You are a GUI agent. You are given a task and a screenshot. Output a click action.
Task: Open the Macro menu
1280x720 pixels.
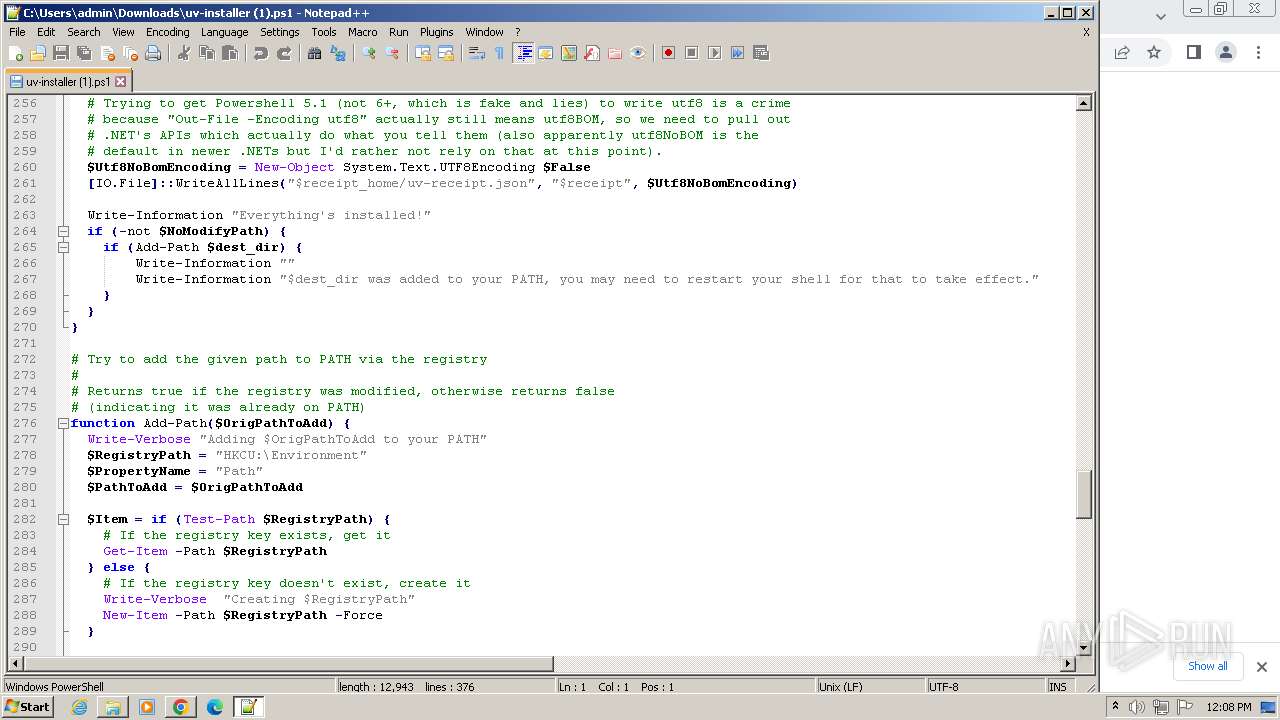363,32
